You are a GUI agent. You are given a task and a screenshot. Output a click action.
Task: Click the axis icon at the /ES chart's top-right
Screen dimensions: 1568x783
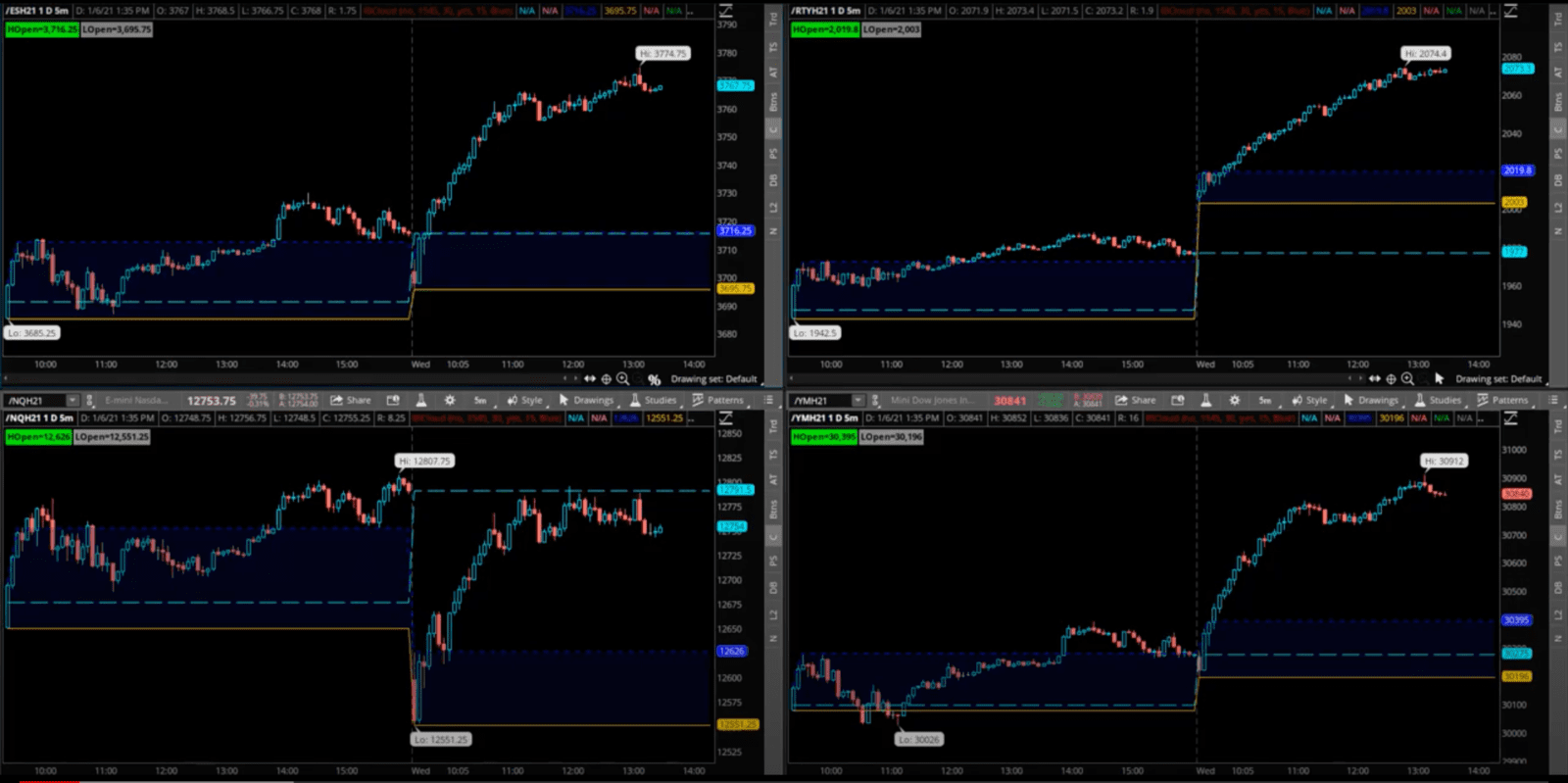pos(726,10)
